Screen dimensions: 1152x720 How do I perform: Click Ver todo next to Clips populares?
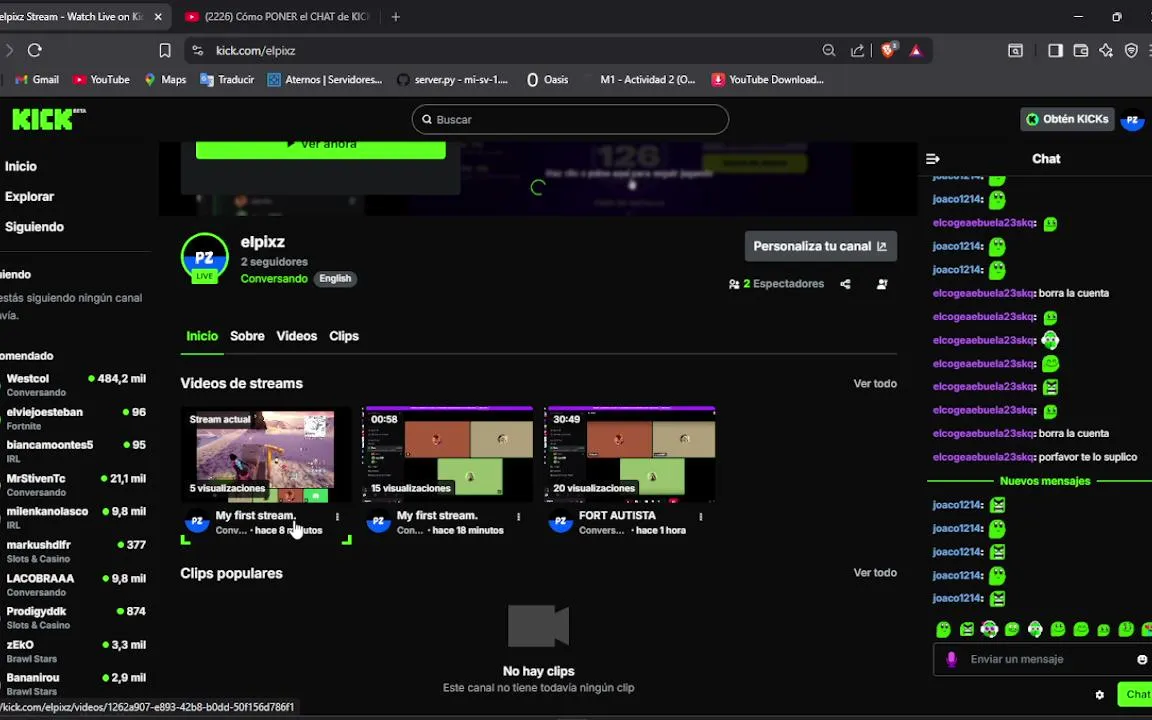tap(875, 572)
